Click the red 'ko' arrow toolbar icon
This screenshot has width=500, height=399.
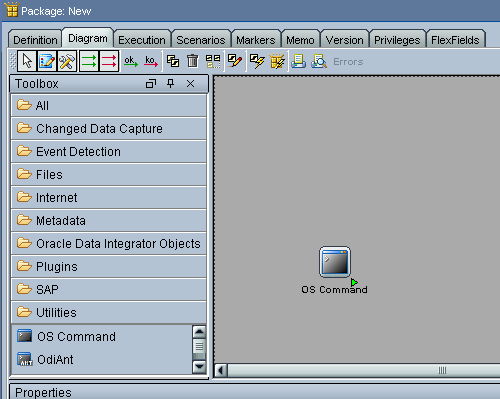tap(151, 61)
